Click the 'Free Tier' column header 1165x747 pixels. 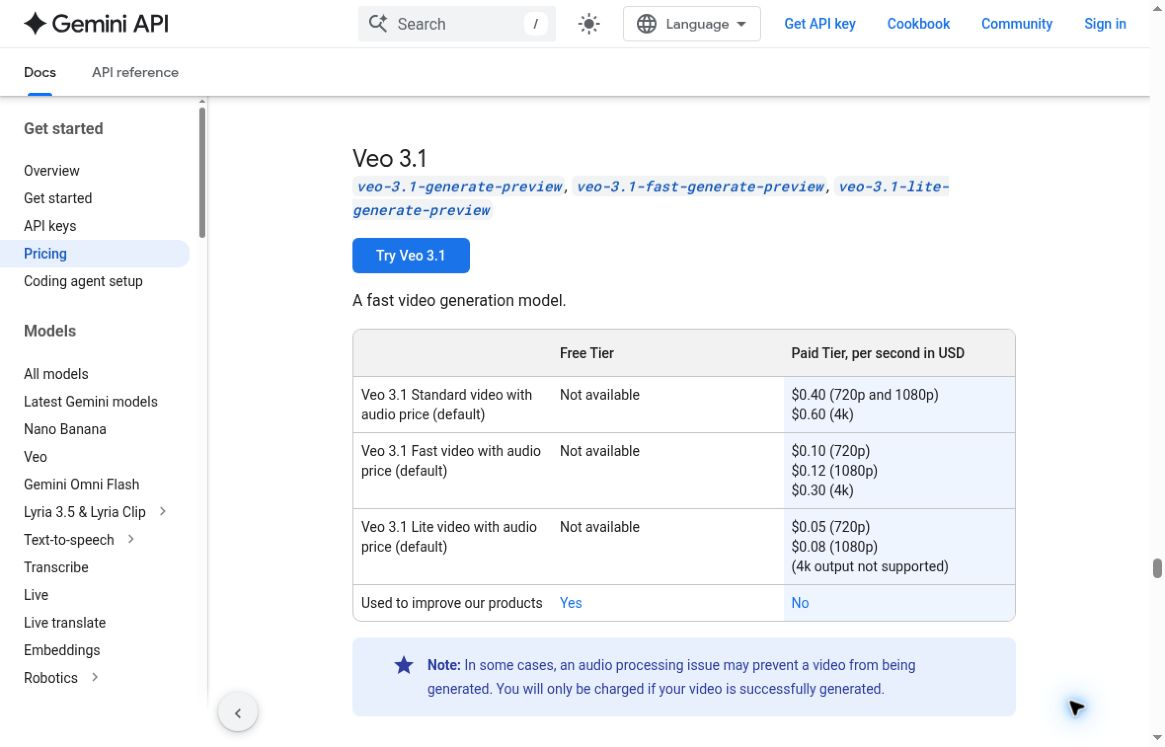coord(587,353)
